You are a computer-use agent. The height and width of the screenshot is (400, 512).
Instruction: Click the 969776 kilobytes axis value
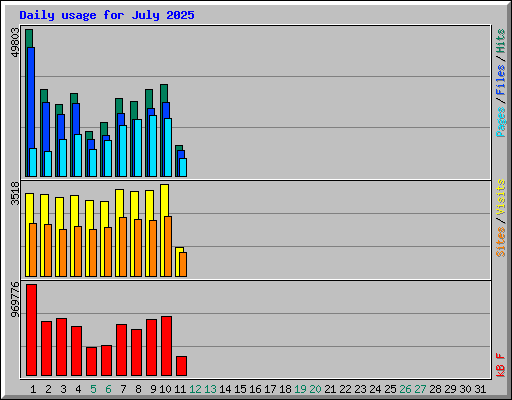[15, 299]
